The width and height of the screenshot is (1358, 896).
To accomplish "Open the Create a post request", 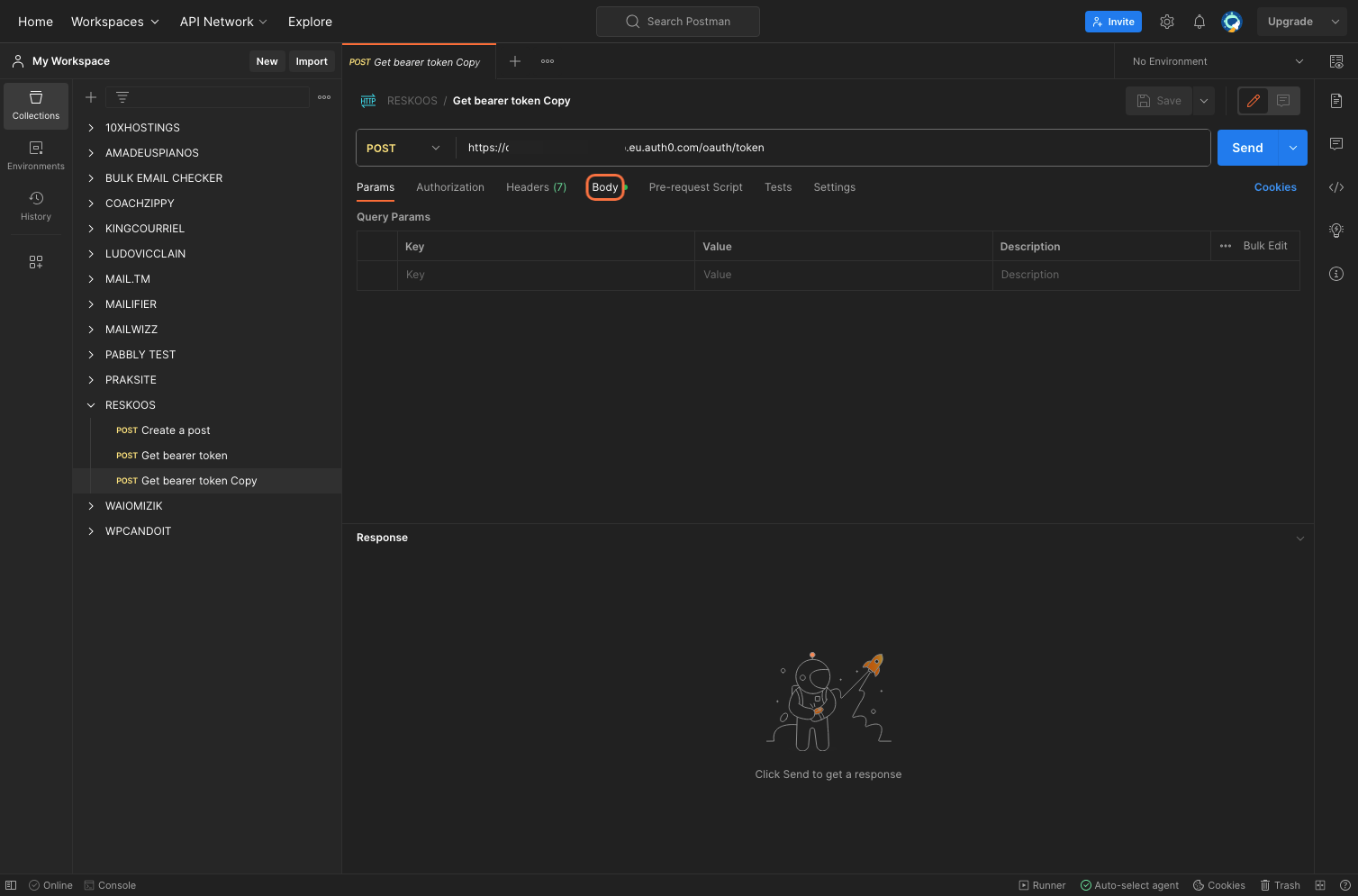I will pos(176,430).
